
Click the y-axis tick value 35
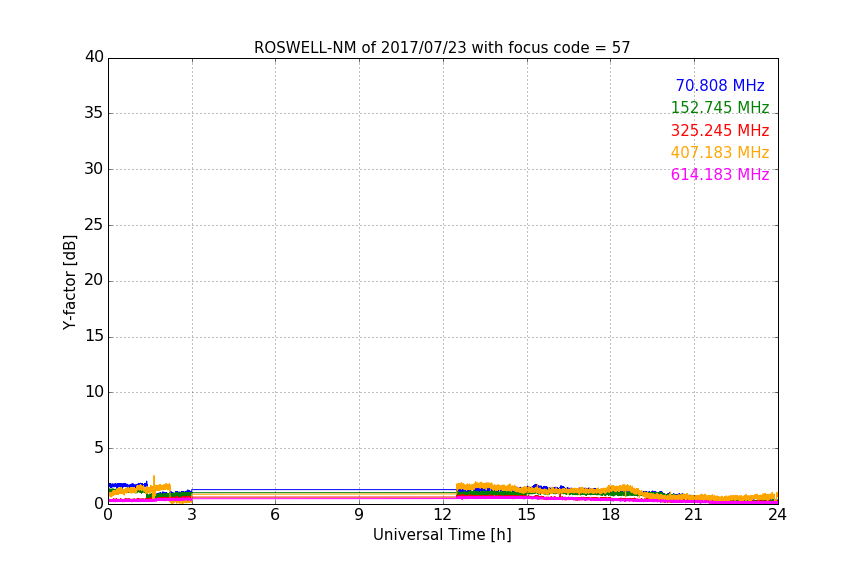pos(94,113)
